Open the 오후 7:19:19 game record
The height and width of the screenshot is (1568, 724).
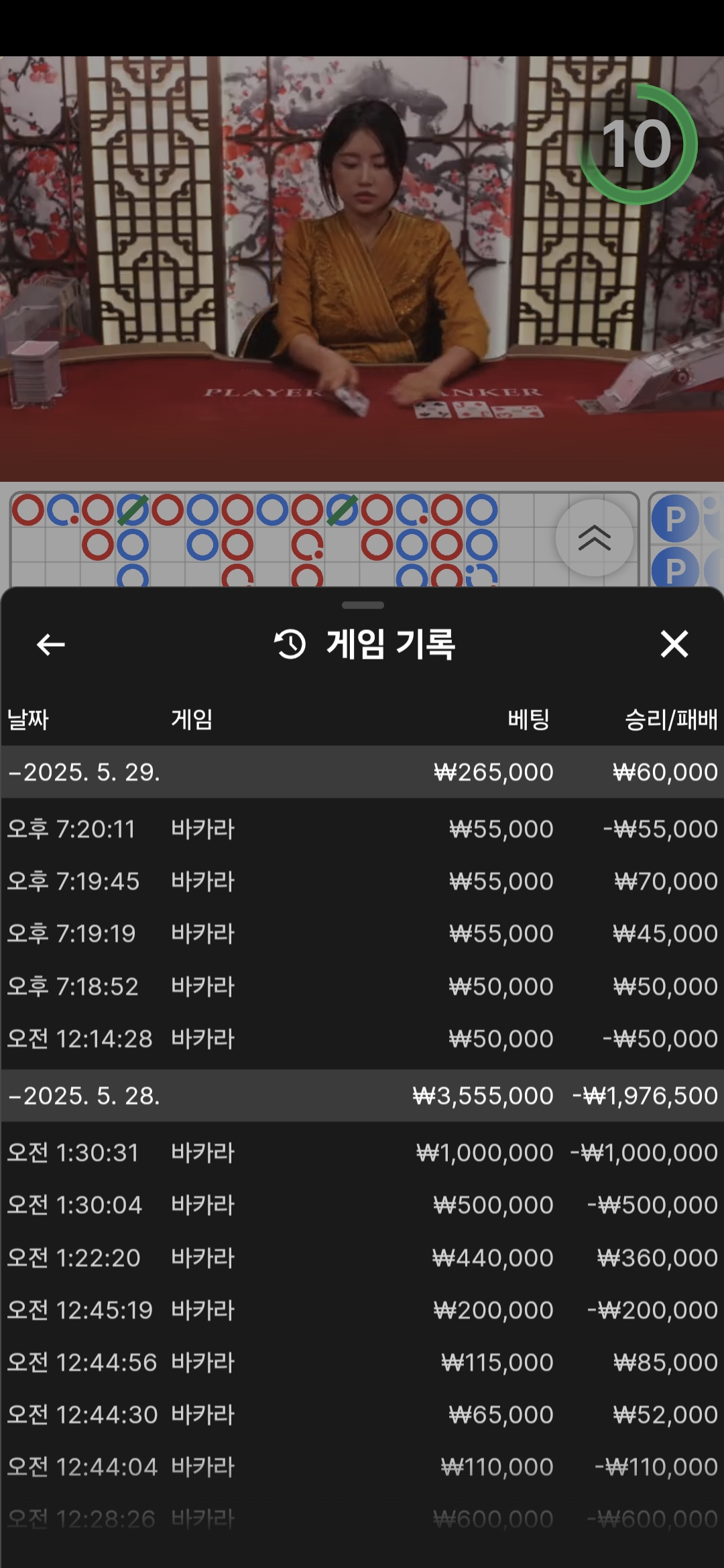[x=362, y=933]
